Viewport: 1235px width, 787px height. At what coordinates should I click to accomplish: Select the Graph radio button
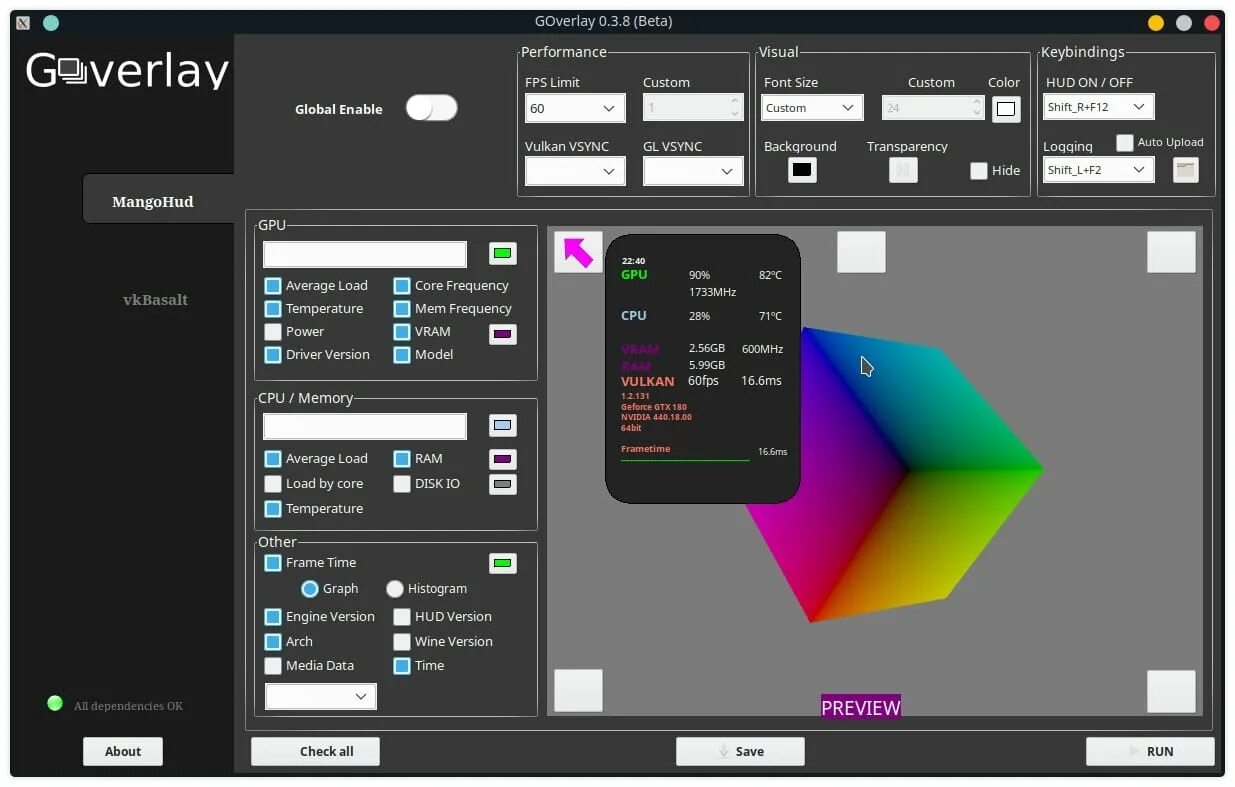tap(310, 588)
